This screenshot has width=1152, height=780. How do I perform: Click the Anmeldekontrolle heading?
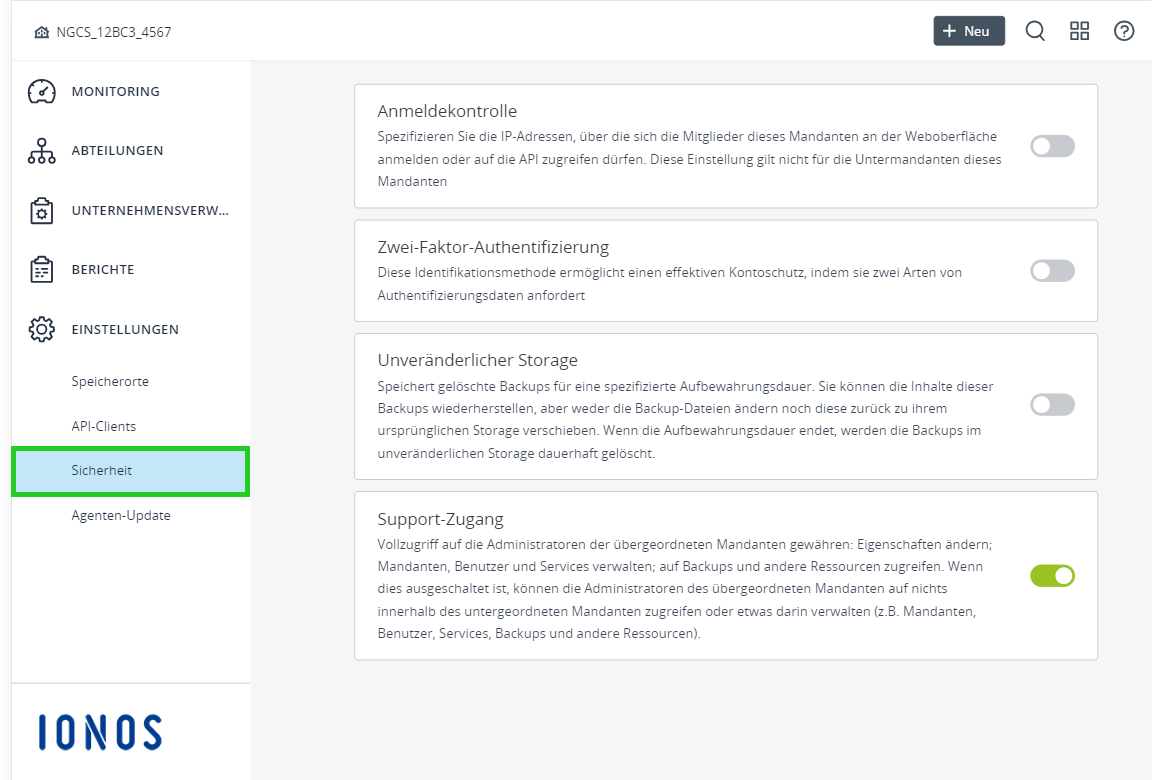(447, 111)
